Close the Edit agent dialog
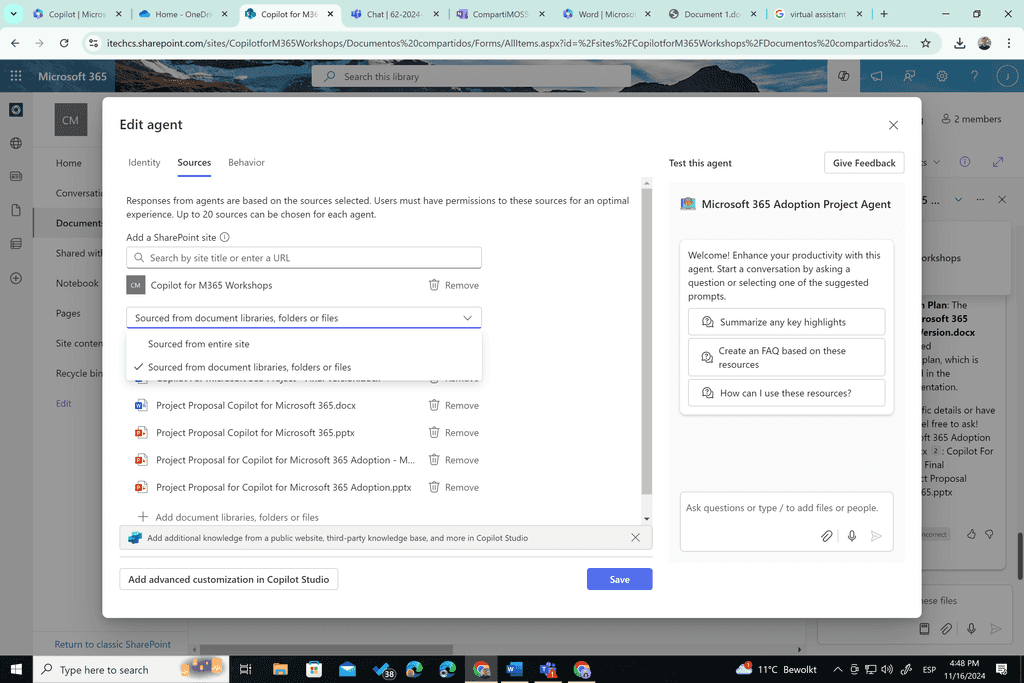The height and width of the screenshot is (683, 1024). point(893,125)
